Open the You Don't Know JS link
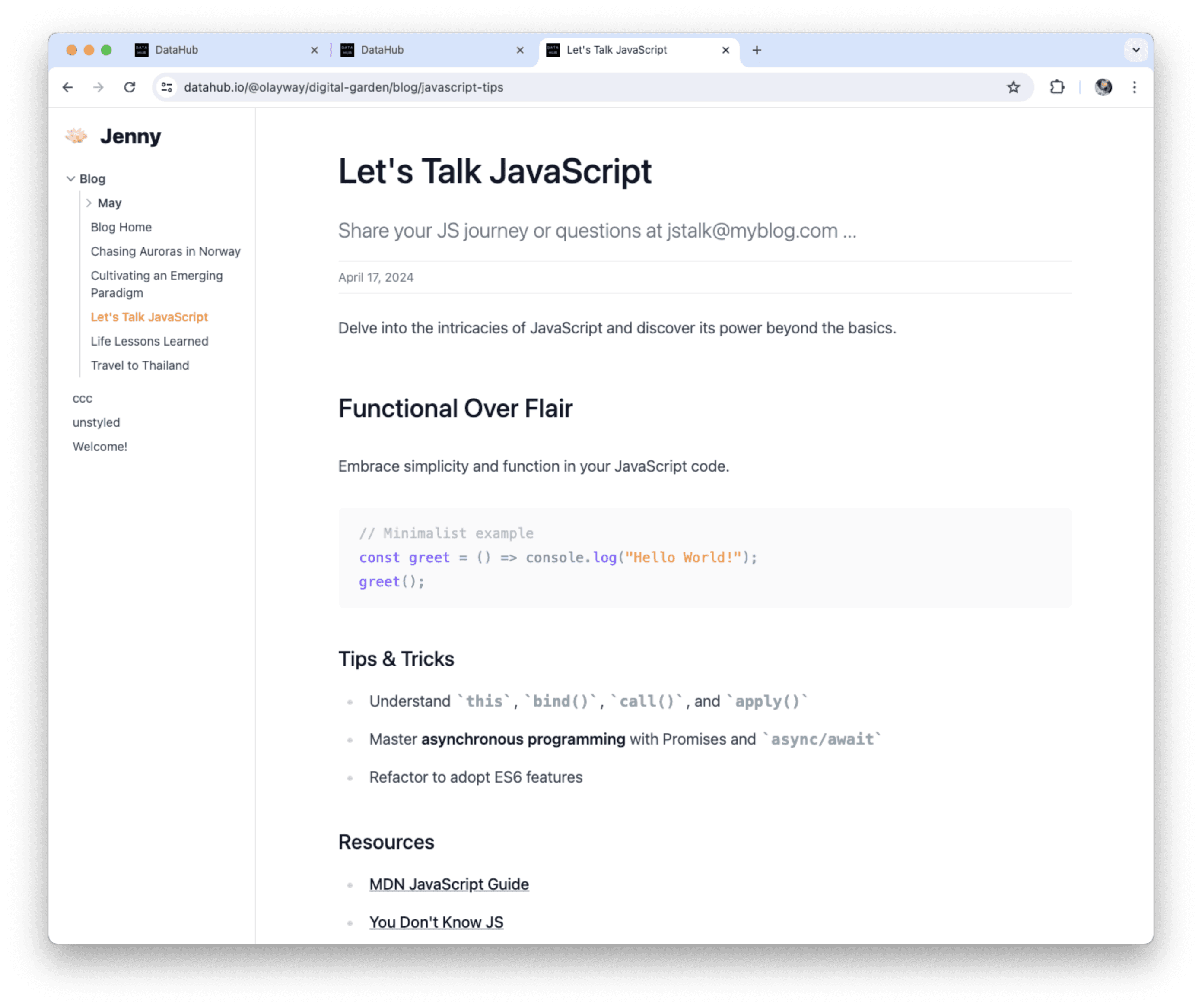 pos(436,922)
